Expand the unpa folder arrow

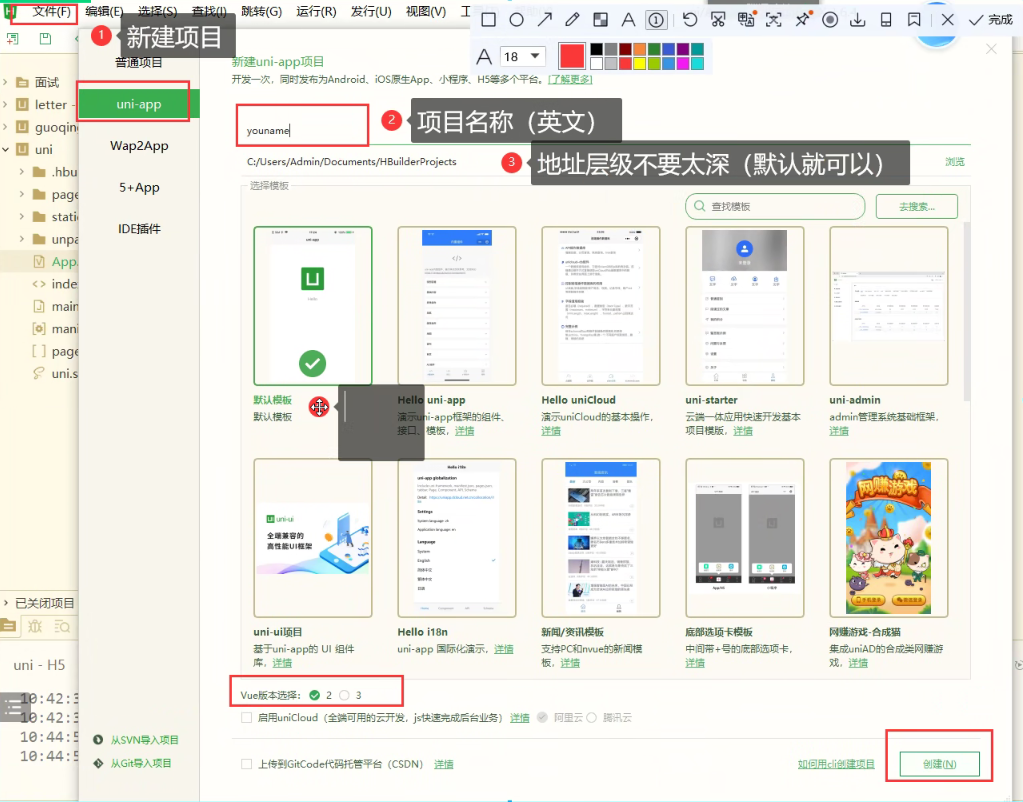point(22,239)
